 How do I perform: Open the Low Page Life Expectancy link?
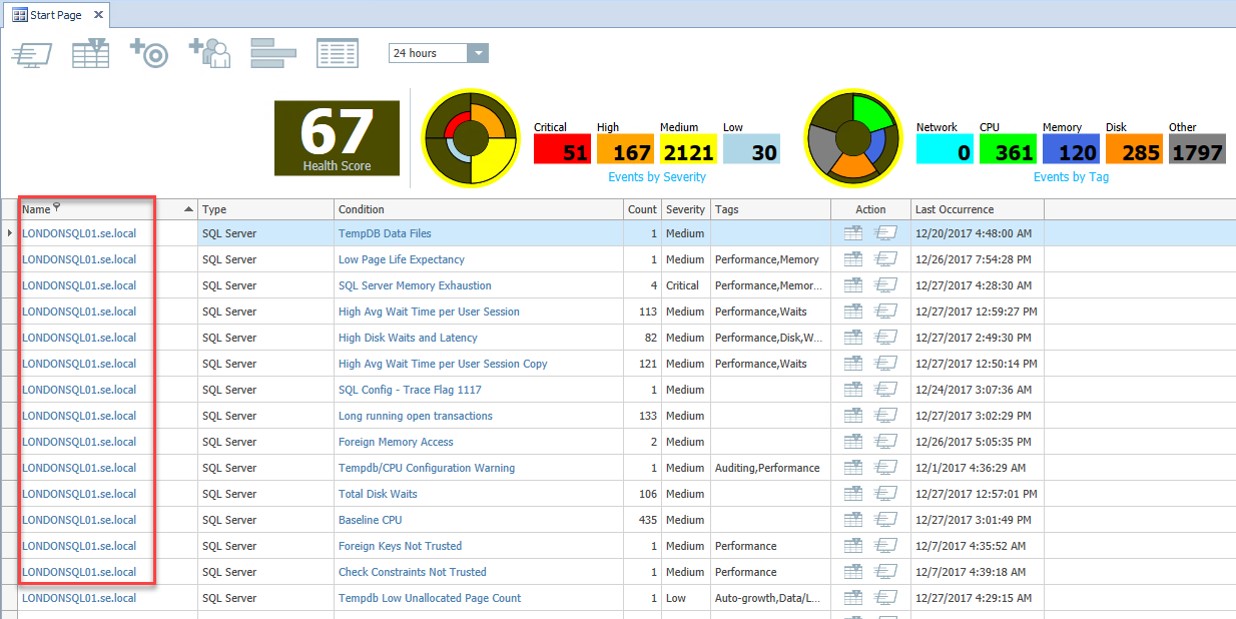pos(401,260)
